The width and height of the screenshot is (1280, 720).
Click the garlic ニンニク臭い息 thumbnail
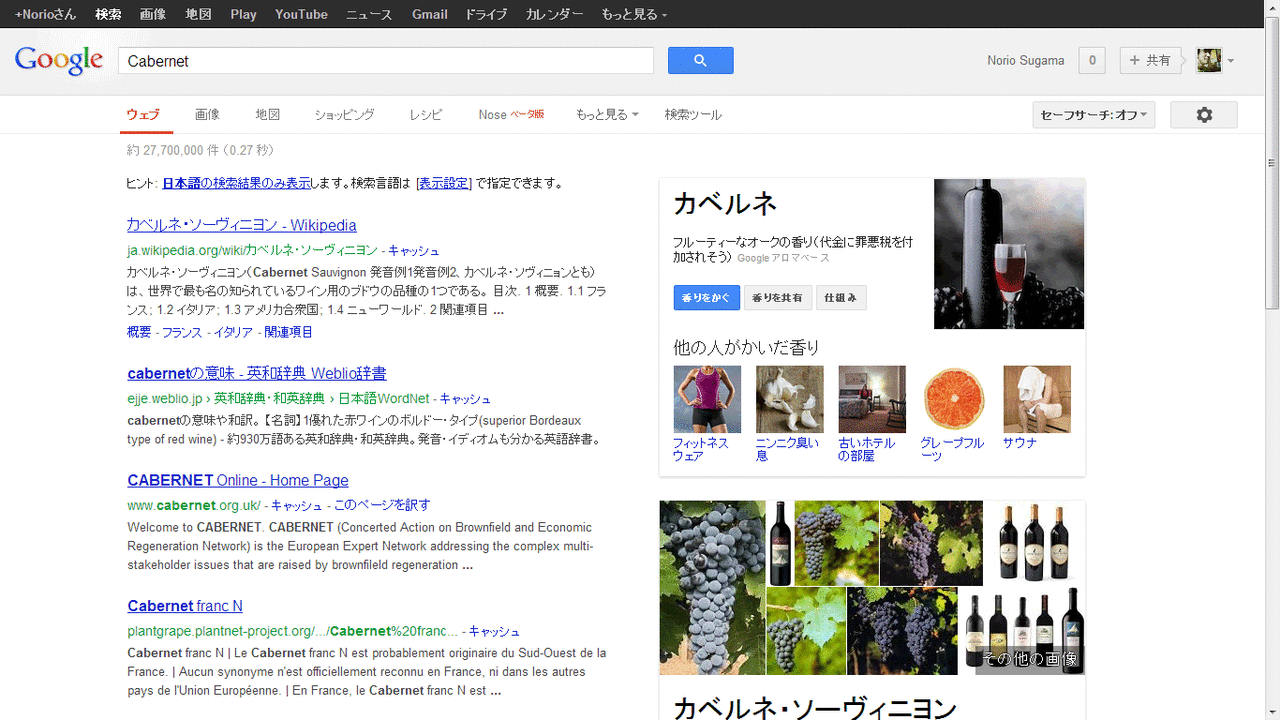pos(790,399)
